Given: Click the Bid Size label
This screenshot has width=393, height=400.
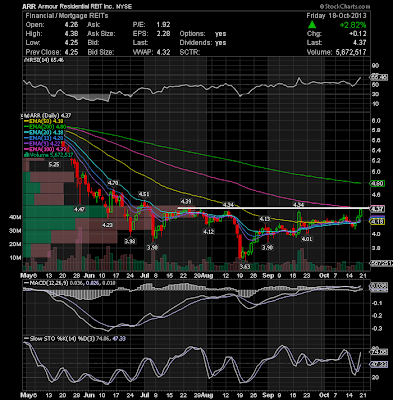Looking at the screenshot, I should coord(100,52).
